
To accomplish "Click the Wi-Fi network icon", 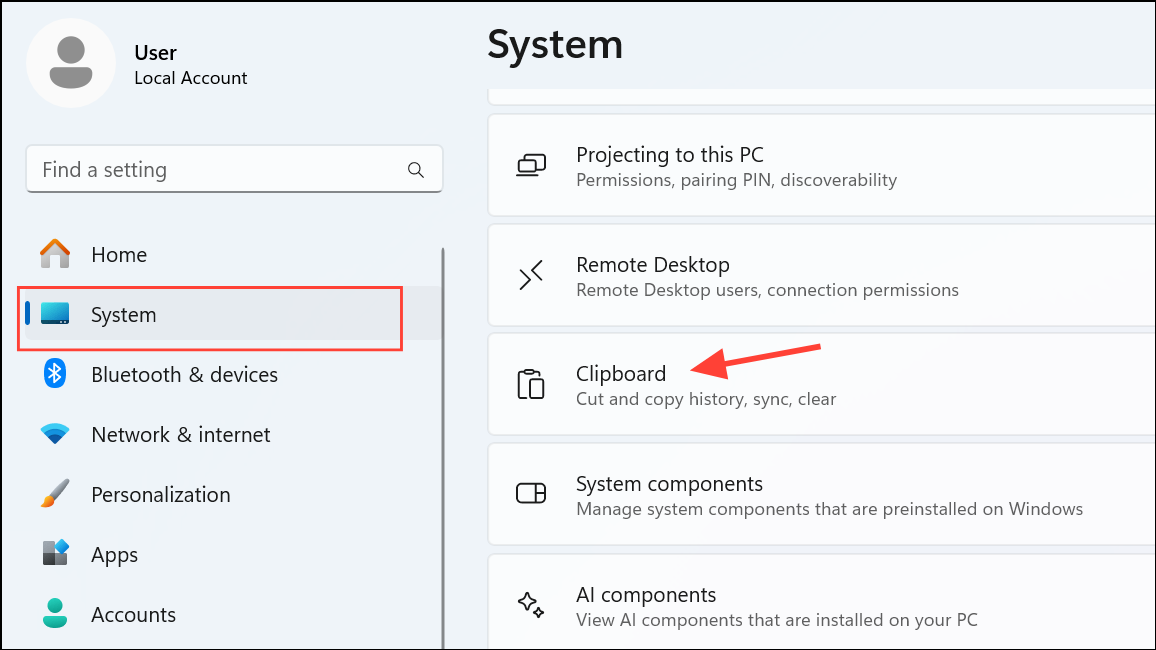I will pyautogui.click(x=55, y=435).
